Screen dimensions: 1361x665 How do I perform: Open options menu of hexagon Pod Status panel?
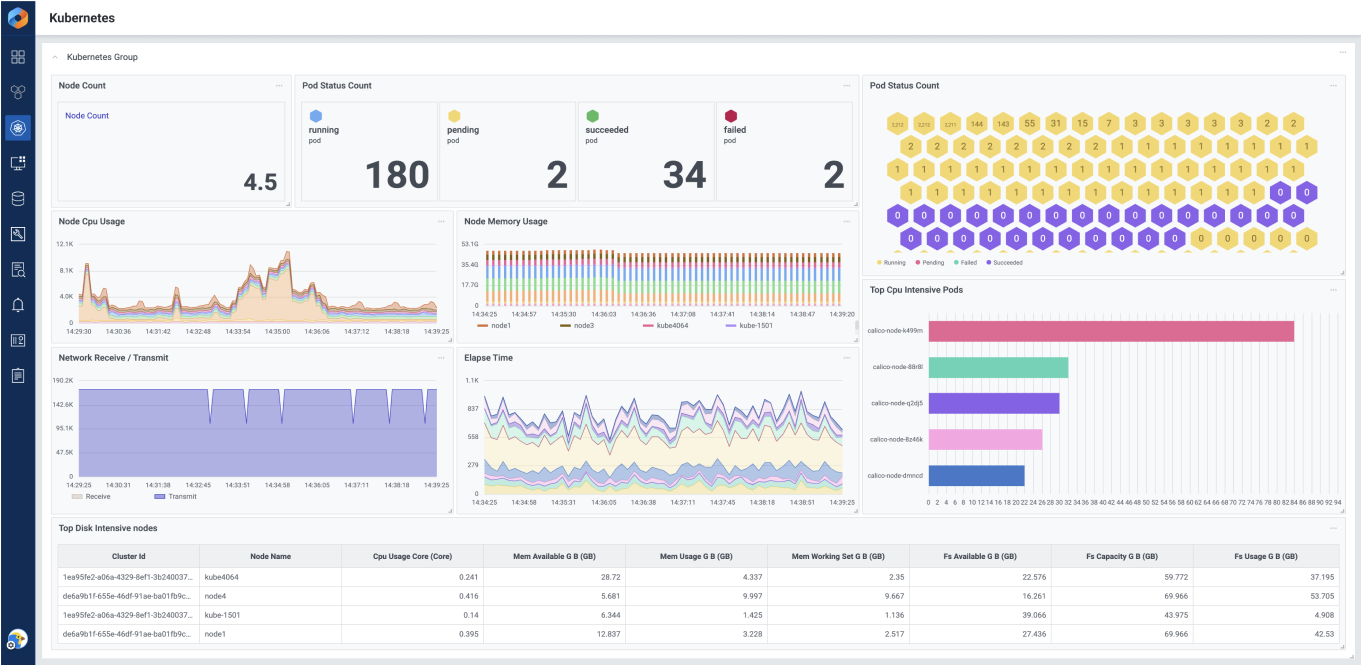tap(1334, 86)
